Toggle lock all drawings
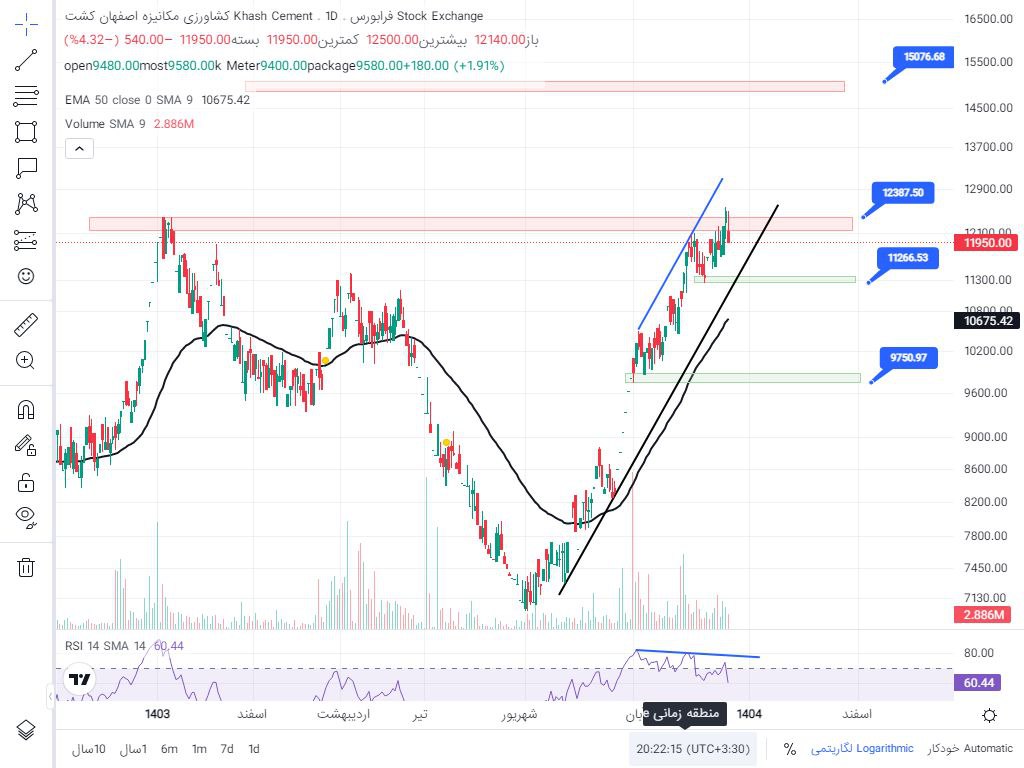 pos(26,482)
